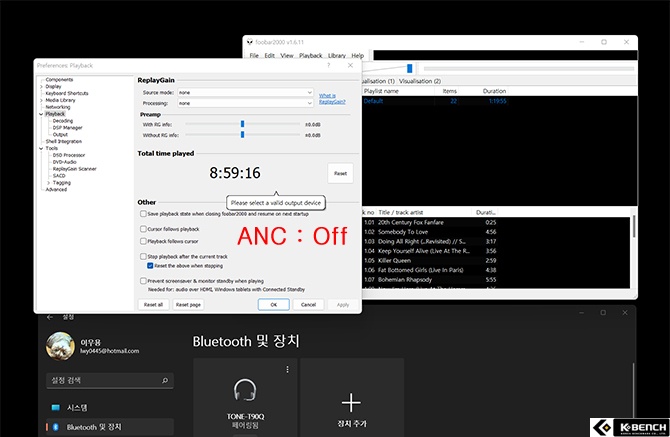
Task: Collapse the Playback tree node
Action: pos(41,114)
